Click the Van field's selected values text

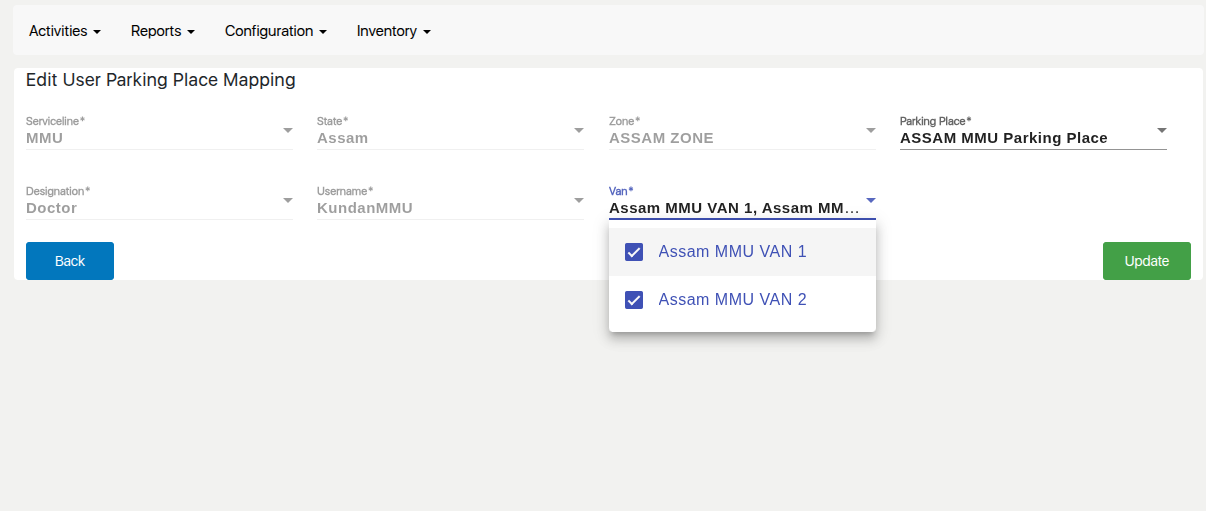(734, 208)
